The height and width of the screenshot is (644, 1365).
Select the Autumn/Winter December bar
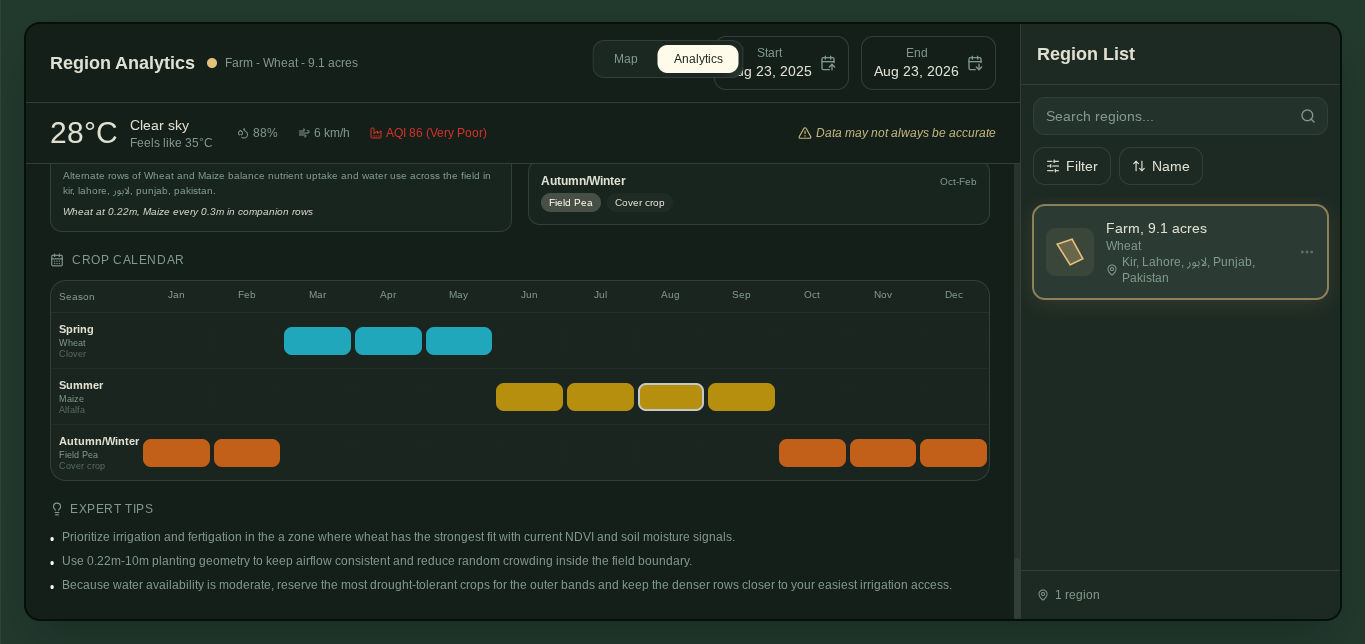tap(953, 453)
